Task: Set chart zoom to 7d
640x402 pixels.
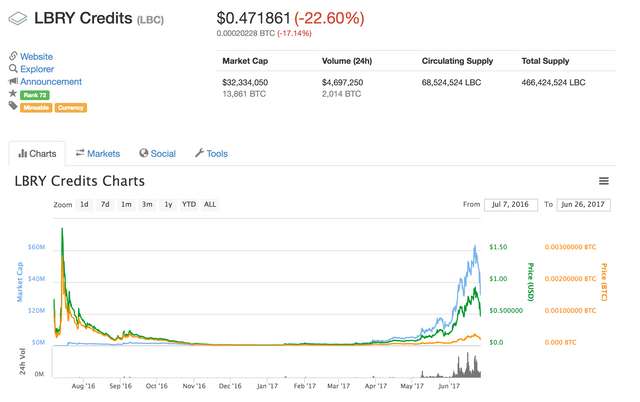Action: point(105,204)
